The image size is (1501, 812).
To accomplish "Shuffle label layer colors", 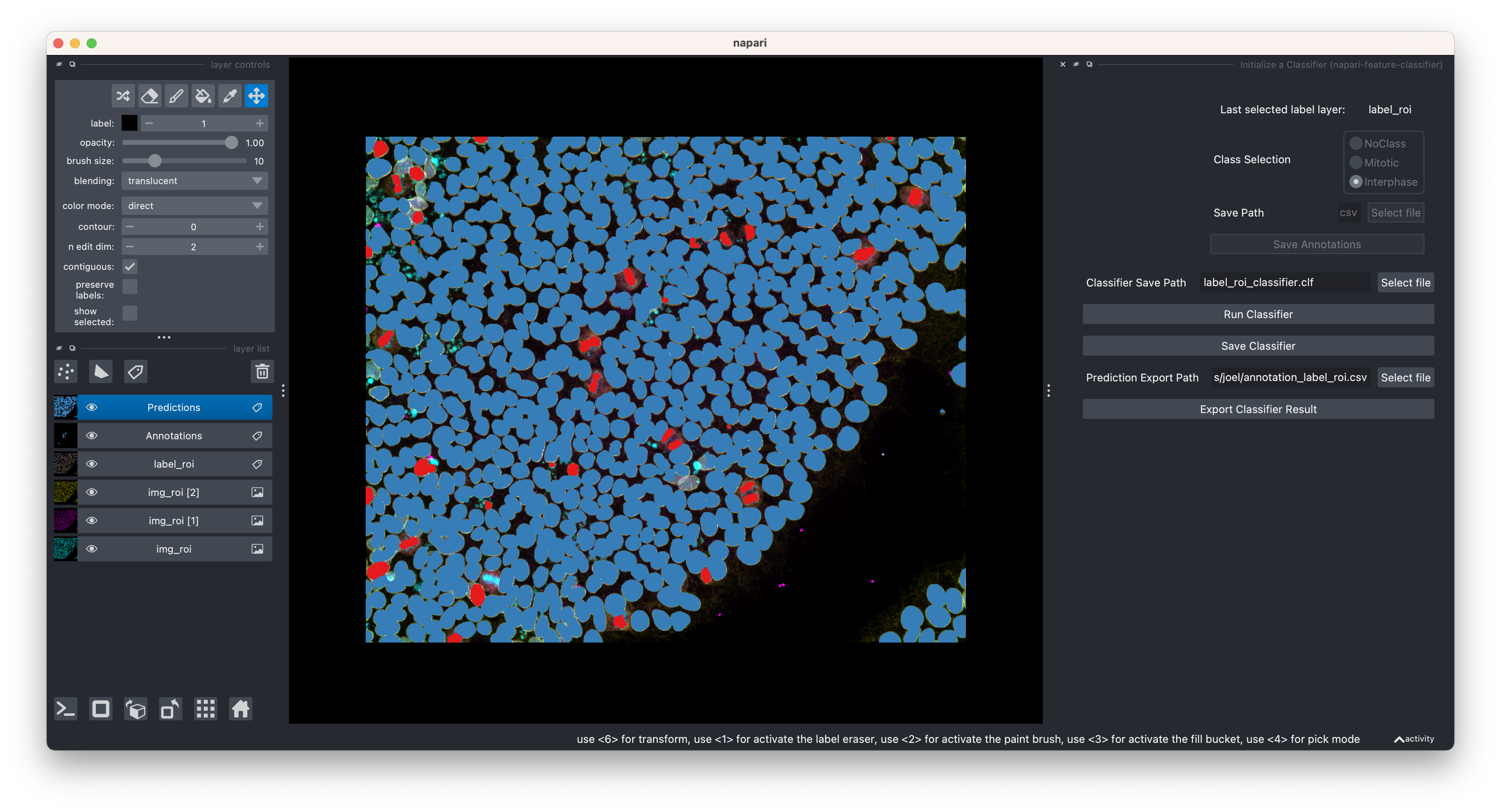I will click(x=123, y=95).
